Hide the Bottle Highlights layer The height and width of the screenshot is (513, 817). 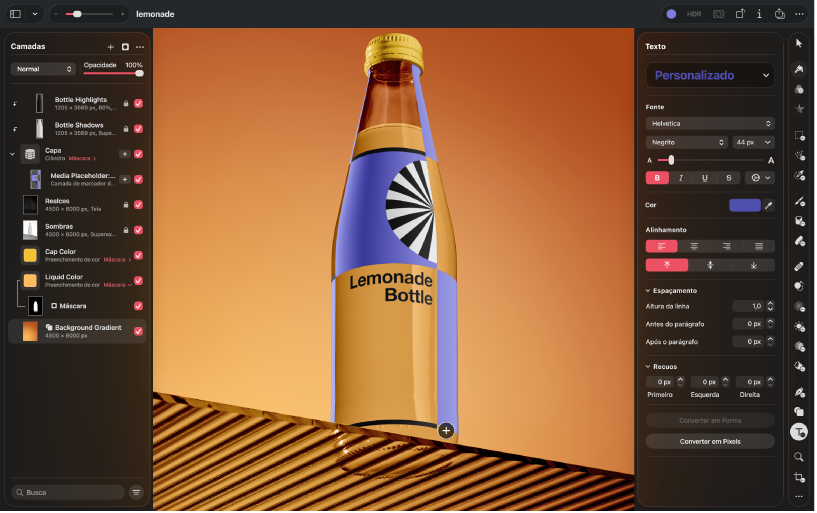tap(139, 104)
